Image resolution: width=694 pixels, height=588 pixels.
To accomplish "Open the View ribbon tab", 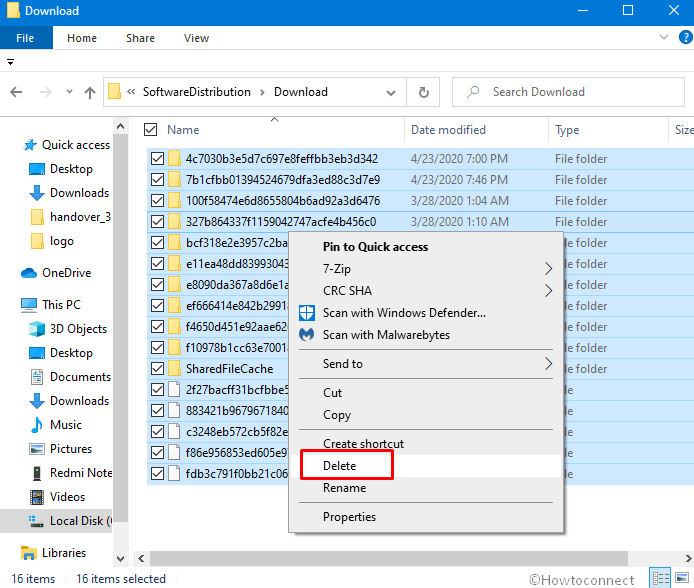I will point(197,38).
